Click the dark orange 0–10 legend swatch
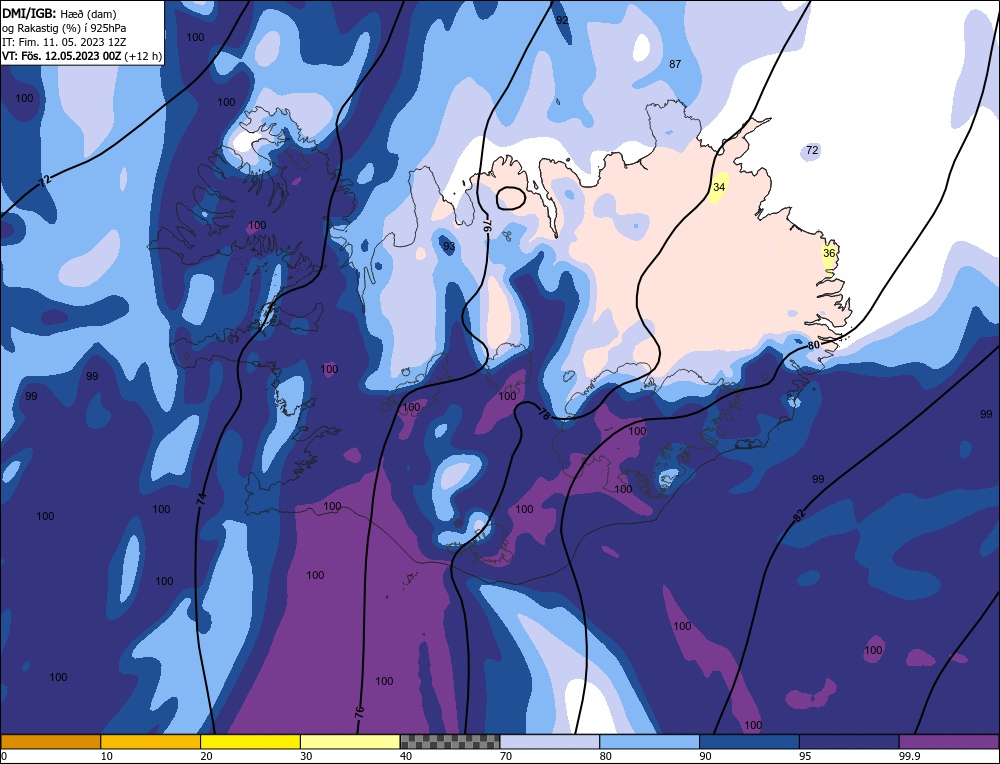Image resolution: width=1000 pixels, height=764 pixels. pyautogui.click(x=50, y=742)
